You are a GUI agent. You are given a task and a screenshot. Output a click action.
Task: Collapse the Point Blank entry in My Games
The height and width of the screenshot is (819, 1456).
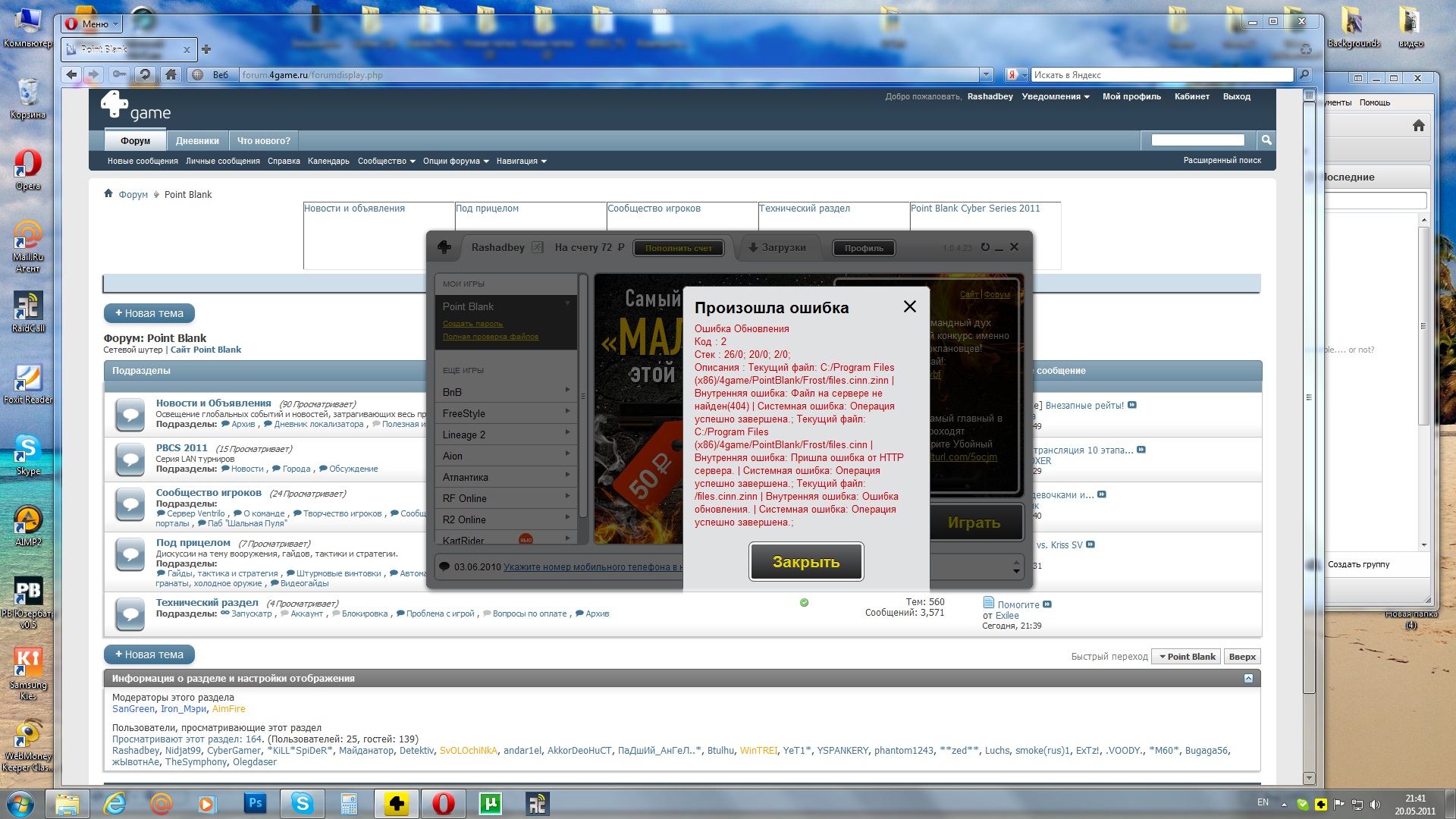567,303
